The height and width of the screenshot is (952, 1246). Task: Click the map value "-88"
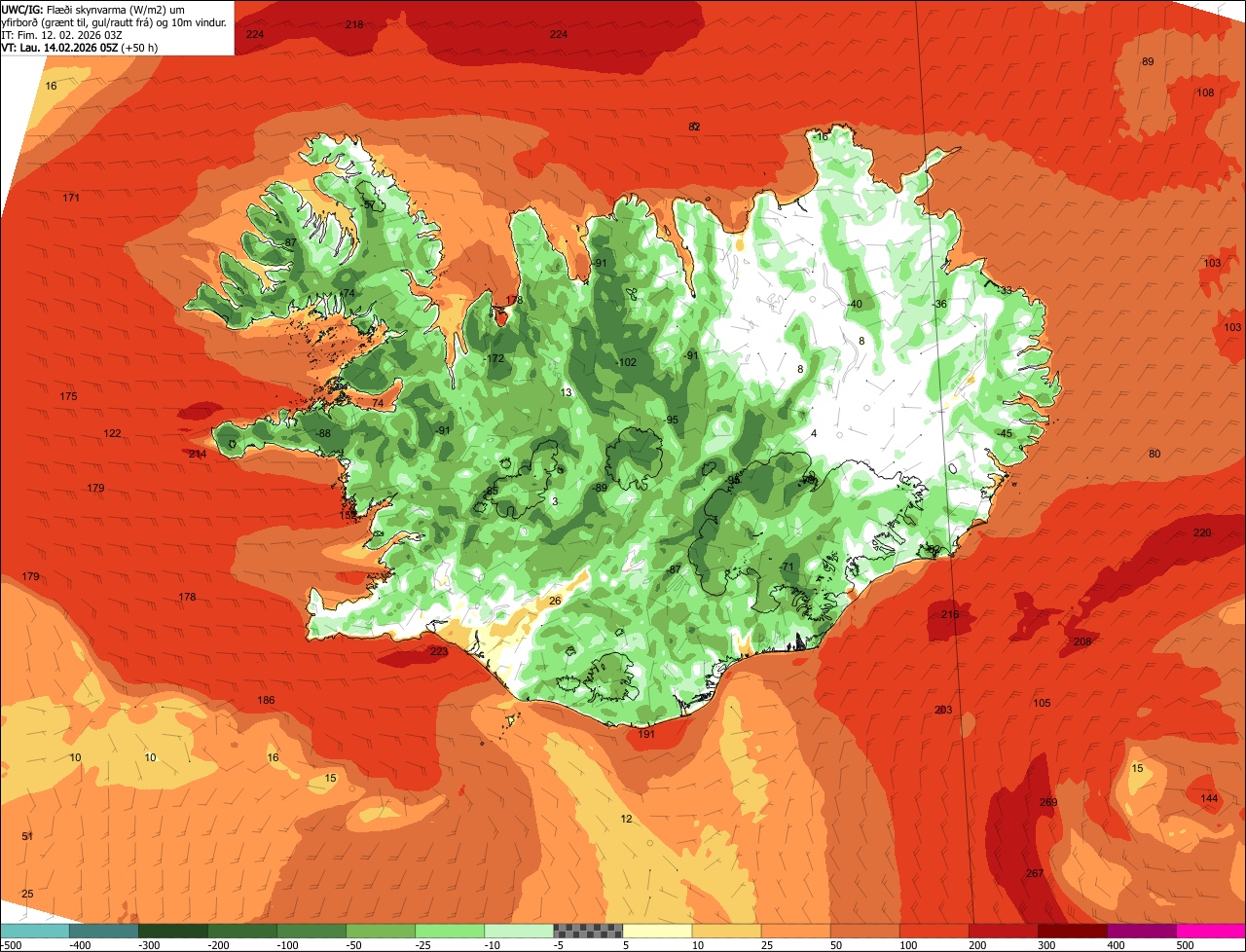click(x=322, y=433)
